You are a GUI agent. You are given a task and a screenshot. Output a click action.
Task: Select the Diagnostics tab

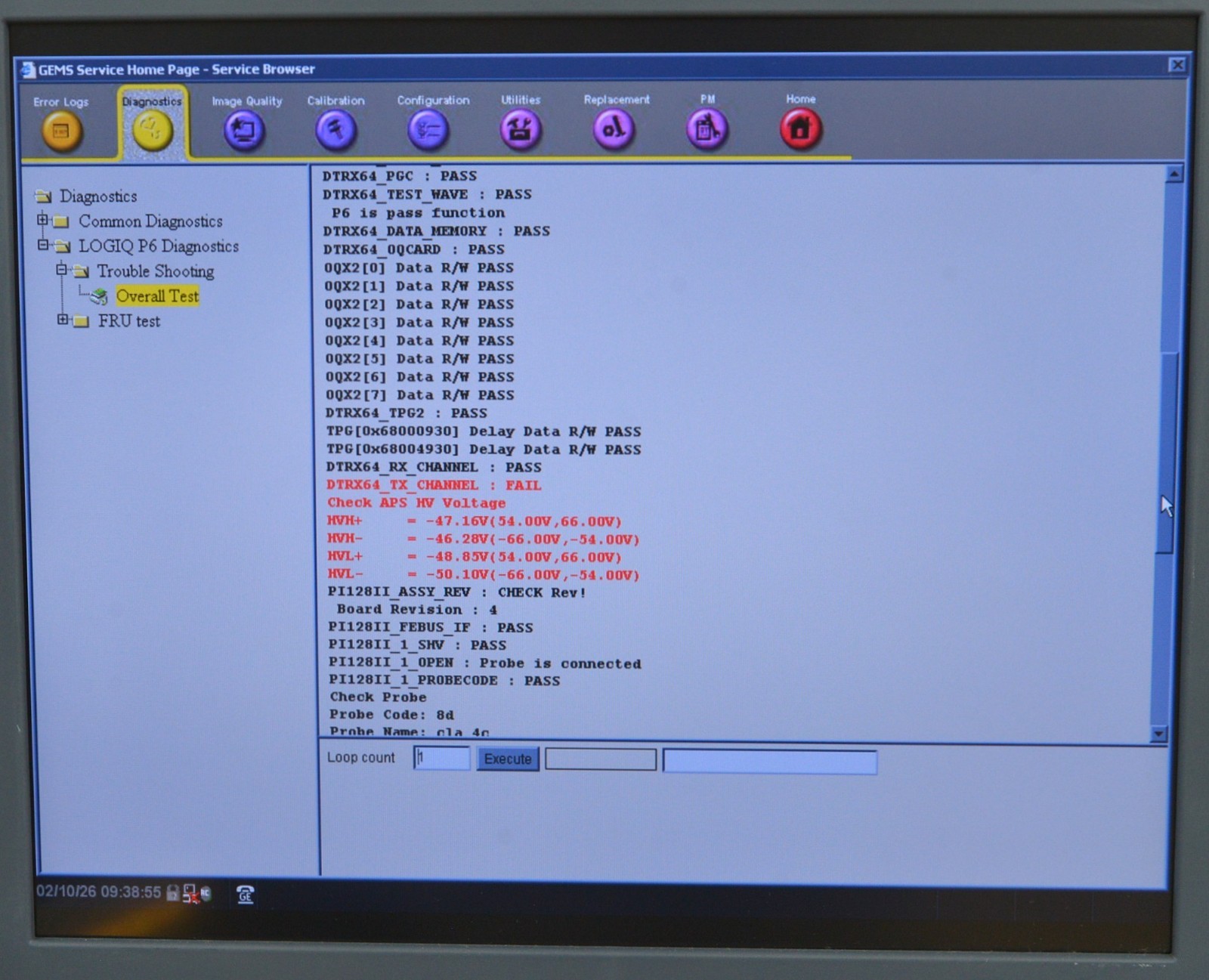[152, 125]
